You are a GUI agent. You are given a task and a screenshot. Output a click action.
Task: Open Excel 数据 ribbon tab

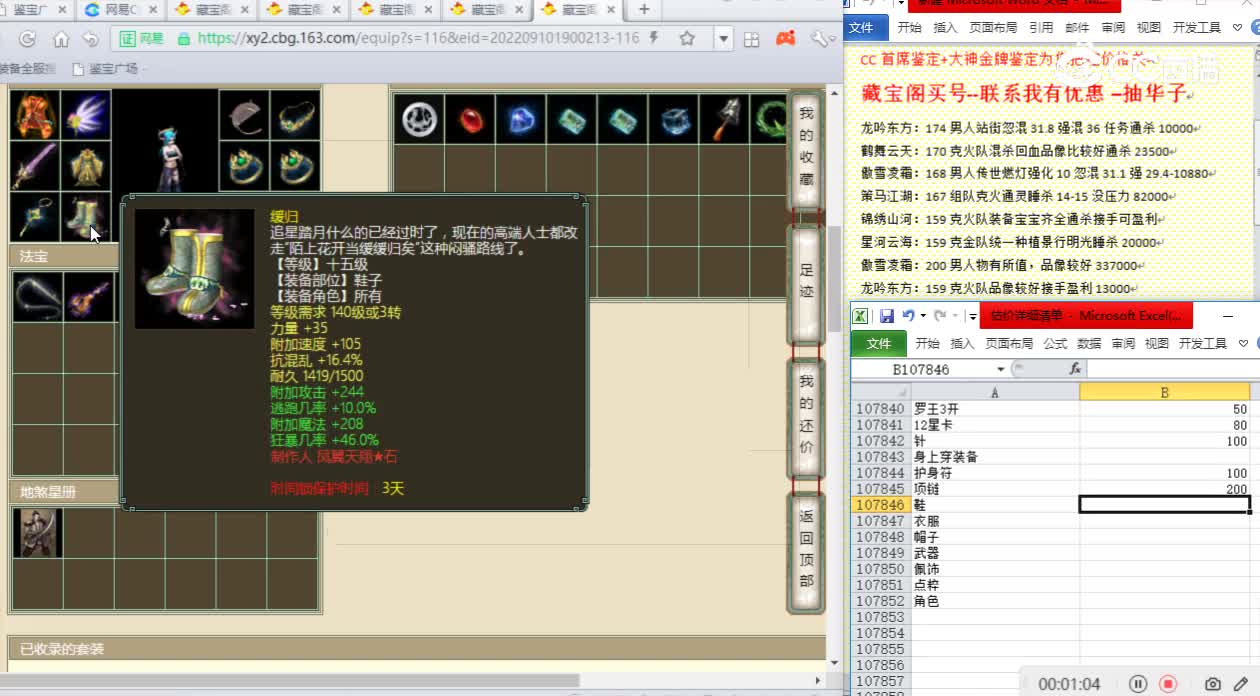(x=1089, y=343)
